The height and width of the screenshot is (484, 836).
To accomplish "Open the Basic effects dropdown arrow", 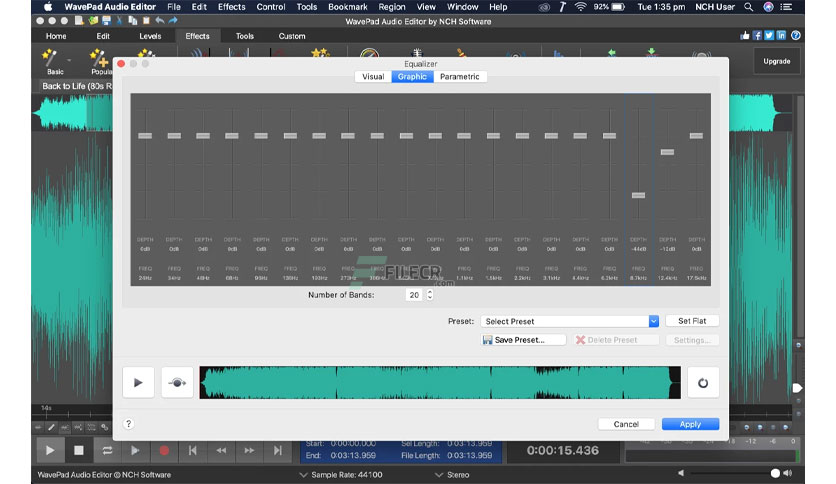I will (x=69, y=61).
